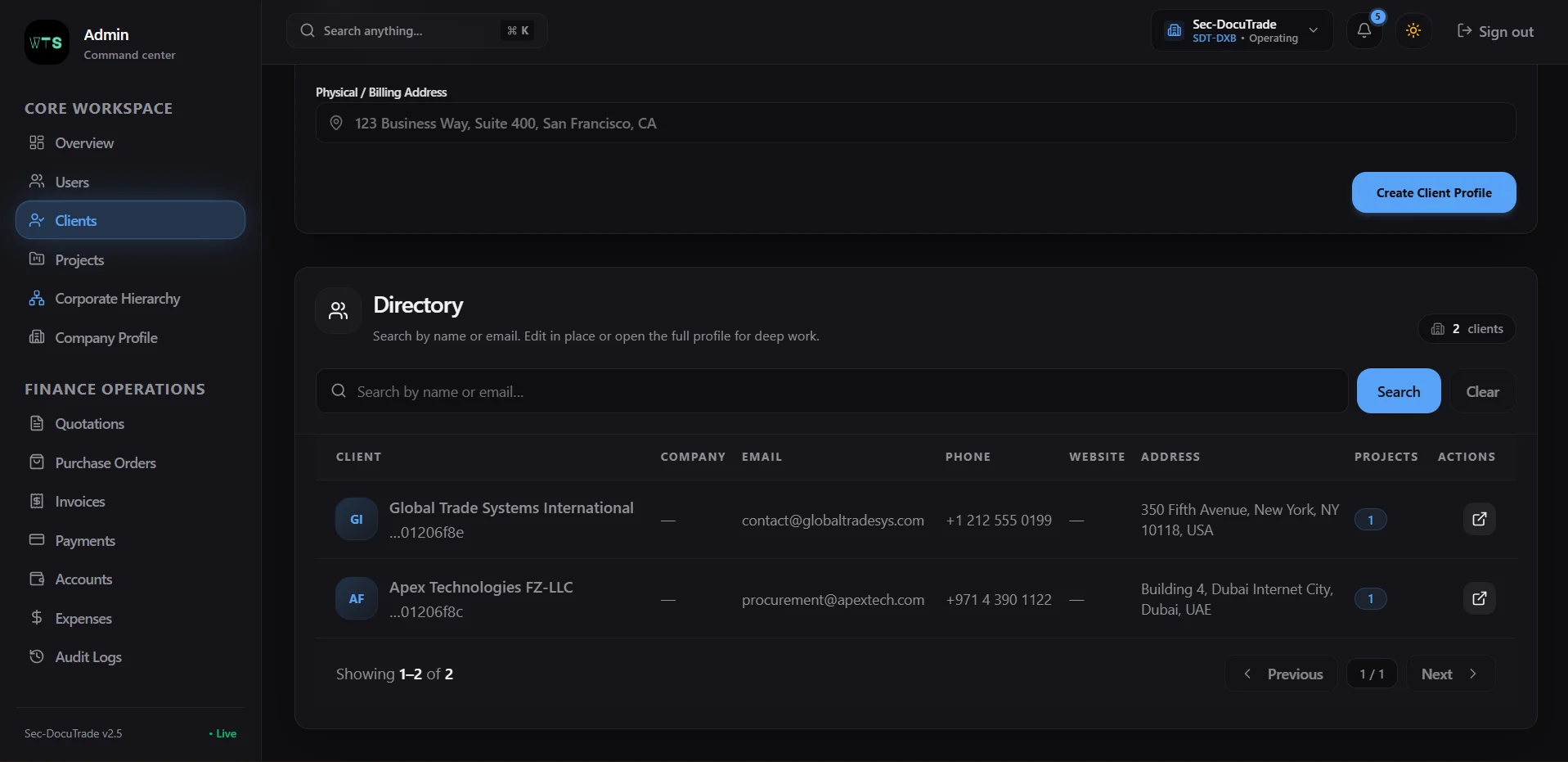Viewport: 1568px width, 762px height.
Task: Toggle the light/dark theme sun icon
Action: point(1413,31)
